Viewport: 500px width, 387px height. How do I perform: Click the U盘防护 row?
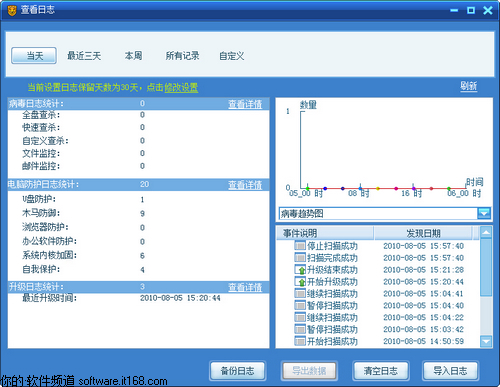[x=138, y=199]
